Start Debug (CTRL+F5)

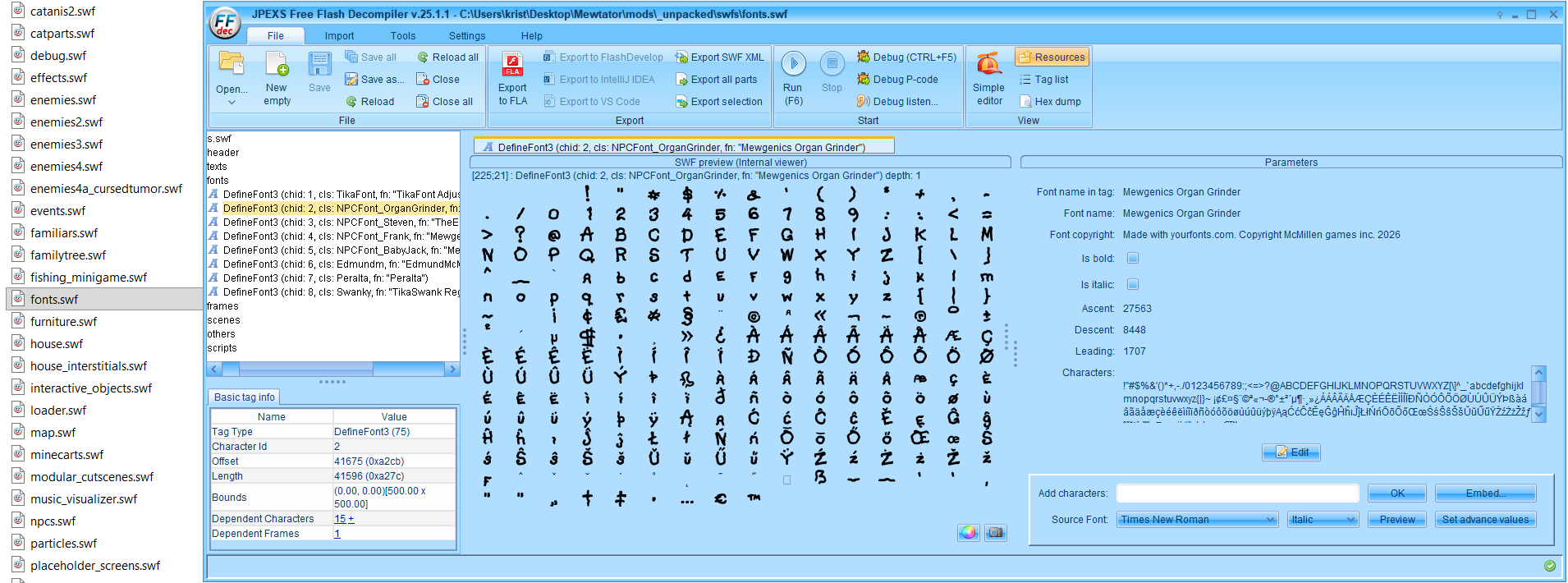(906, 57)
